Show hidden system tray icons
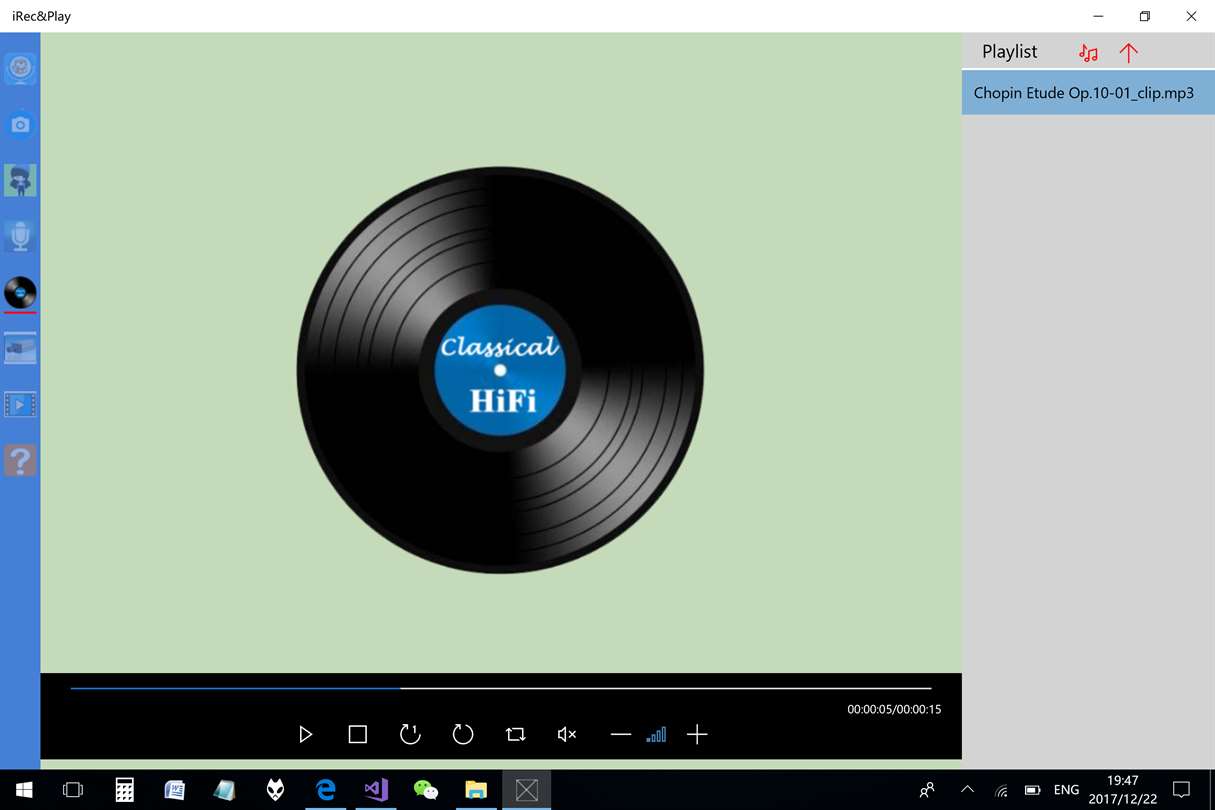 (967, 790)
